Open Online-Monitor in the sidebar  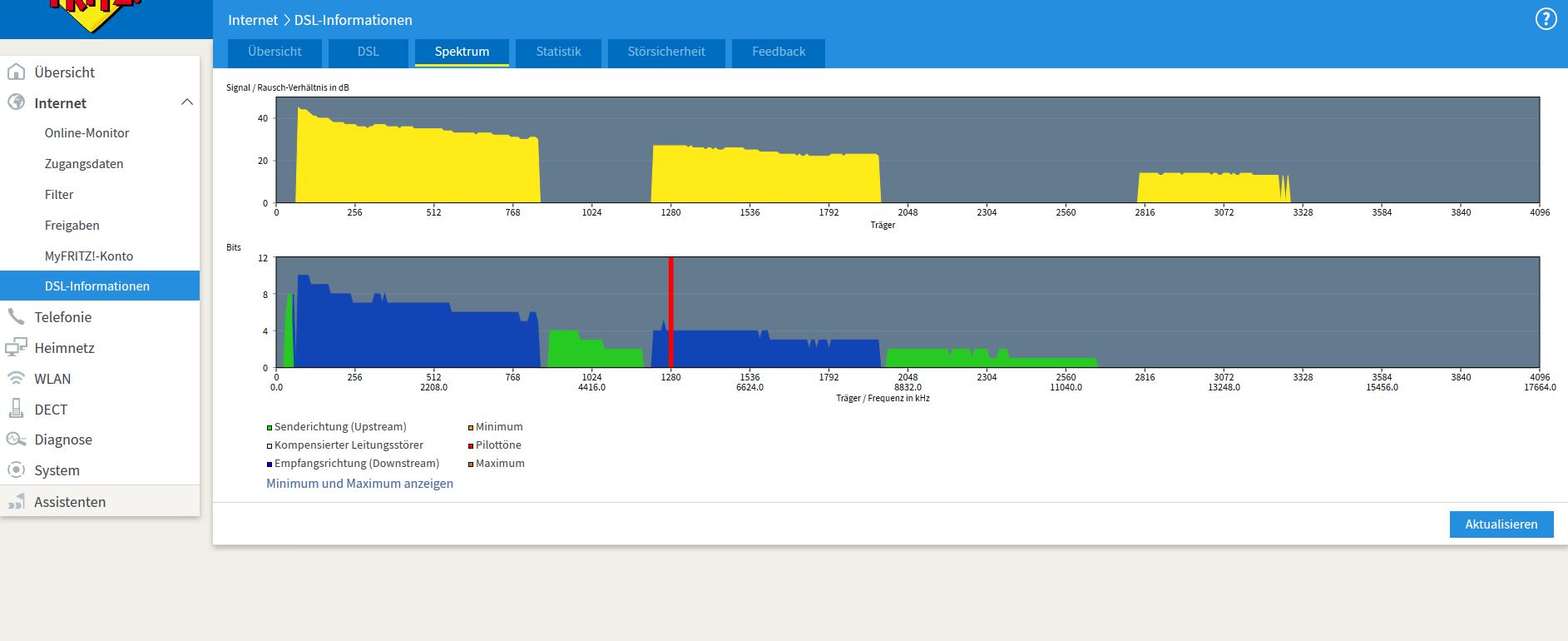(87, 133)
